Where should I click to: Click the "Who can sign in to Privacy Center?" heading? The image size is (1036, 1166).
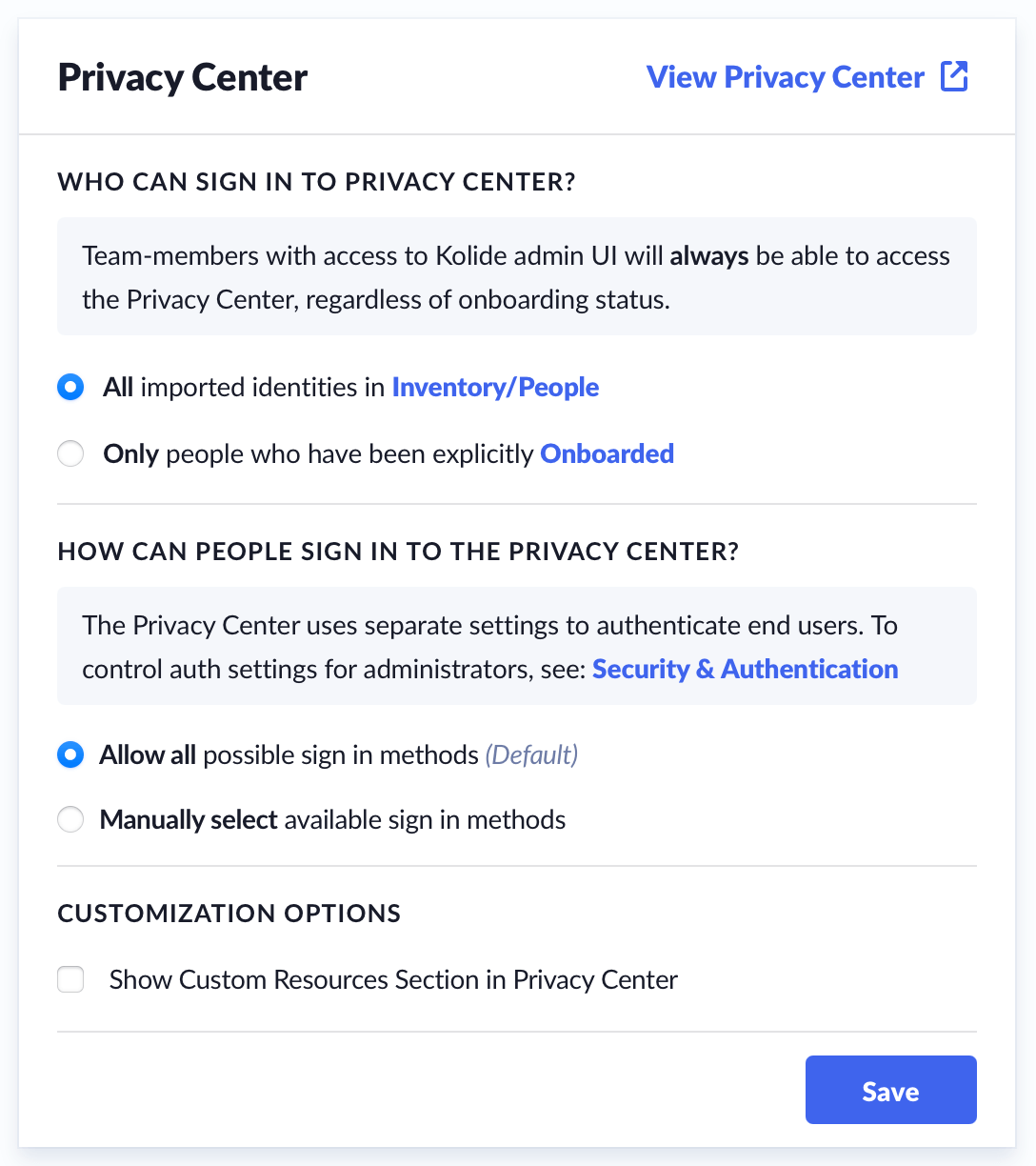point(316,182)
